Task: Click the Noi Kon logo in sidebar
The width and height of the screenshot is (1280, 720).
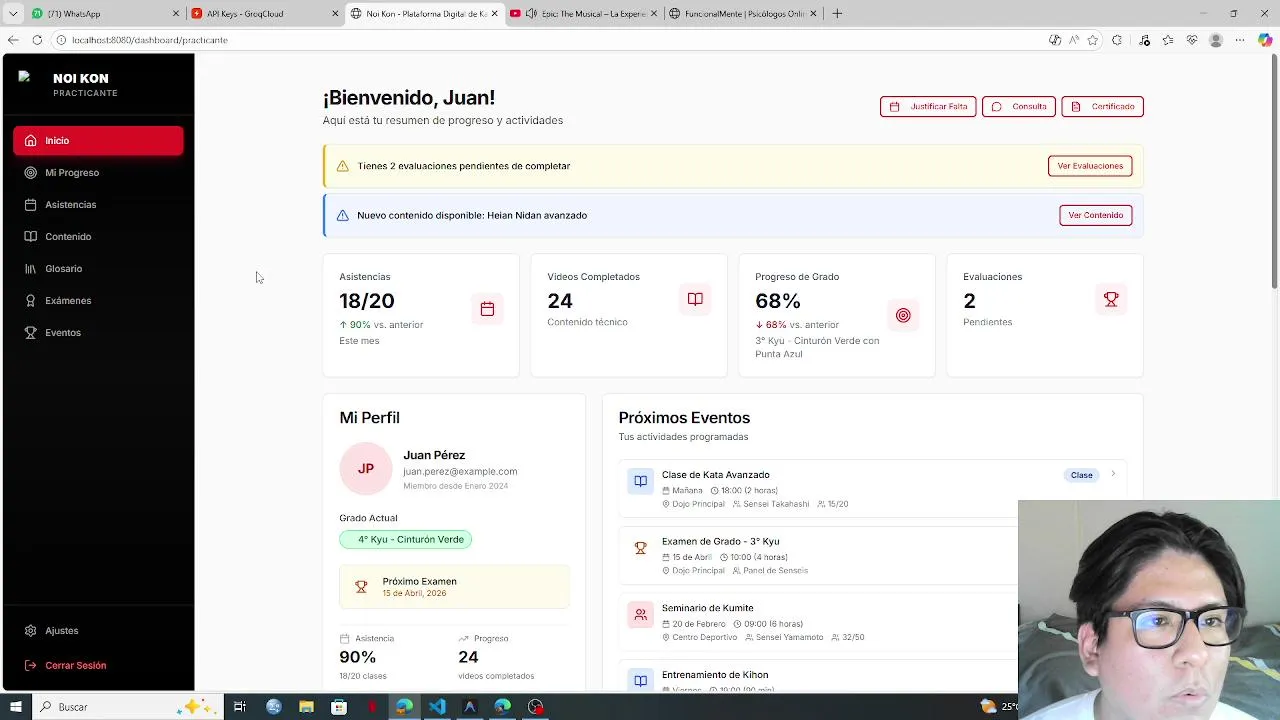Action: click(25, 78)
